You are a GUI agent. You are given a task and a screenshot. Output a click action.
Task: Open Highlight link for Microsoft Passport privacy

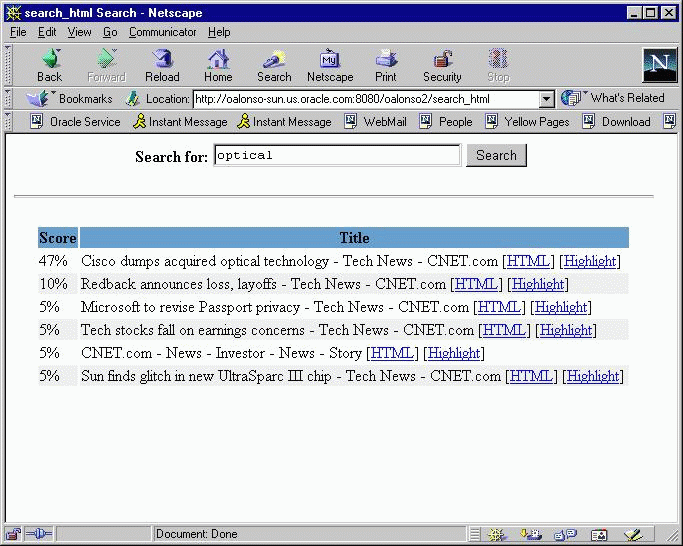point(561,307)
